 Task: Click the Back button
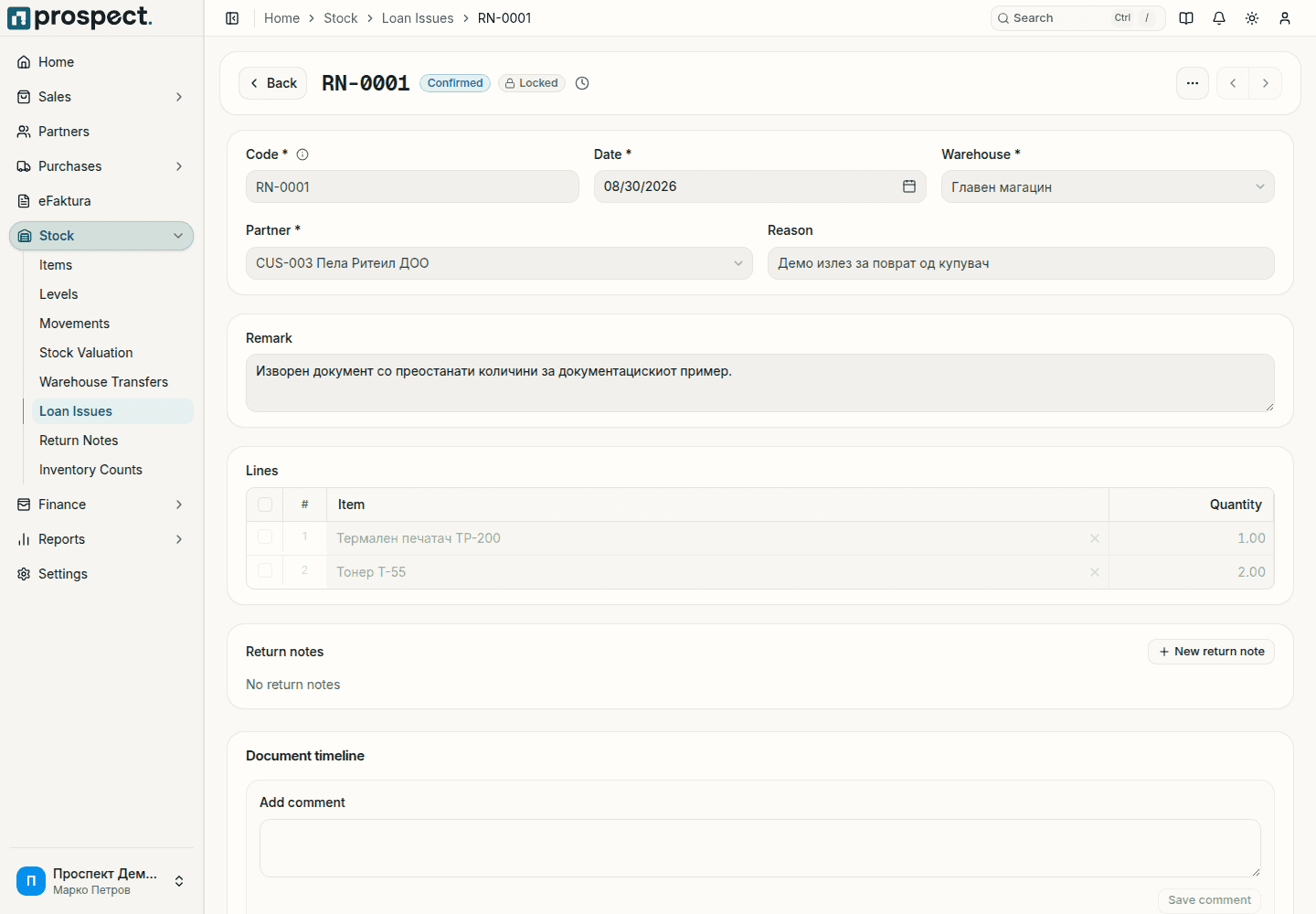pos(272,83)
